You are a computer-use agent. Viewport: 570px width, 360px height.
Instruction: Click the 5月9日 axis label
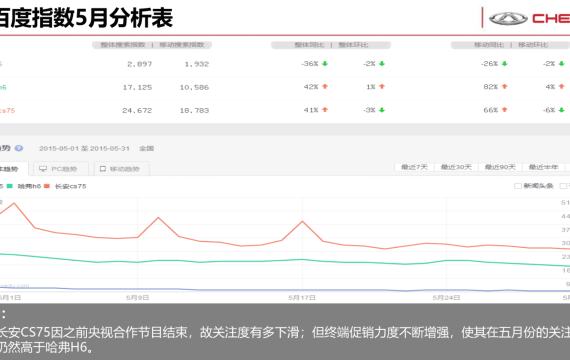pos(137,297)
